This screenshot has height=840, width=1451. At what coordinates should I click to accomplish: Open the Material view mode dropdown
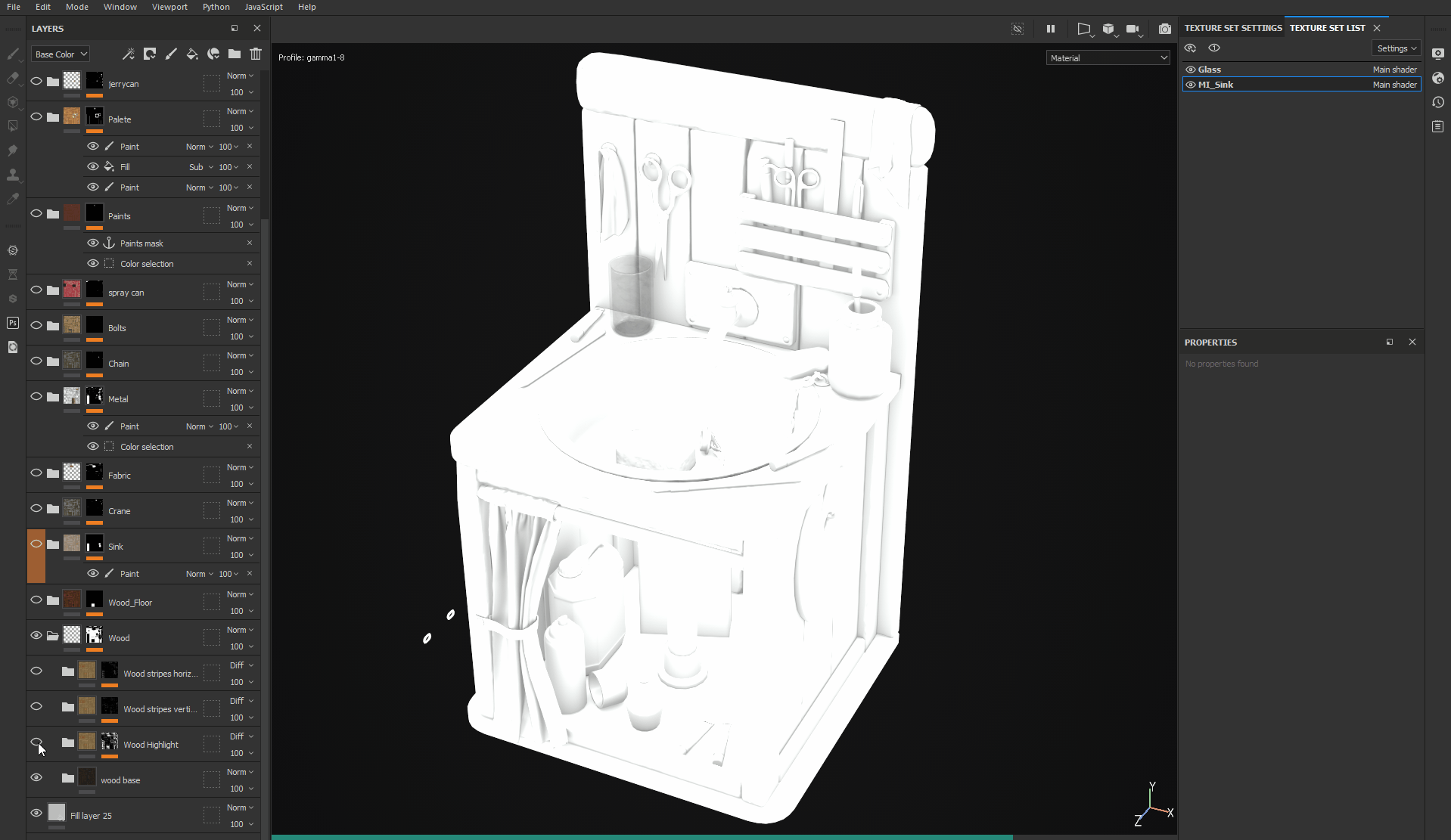(1107, 57)
